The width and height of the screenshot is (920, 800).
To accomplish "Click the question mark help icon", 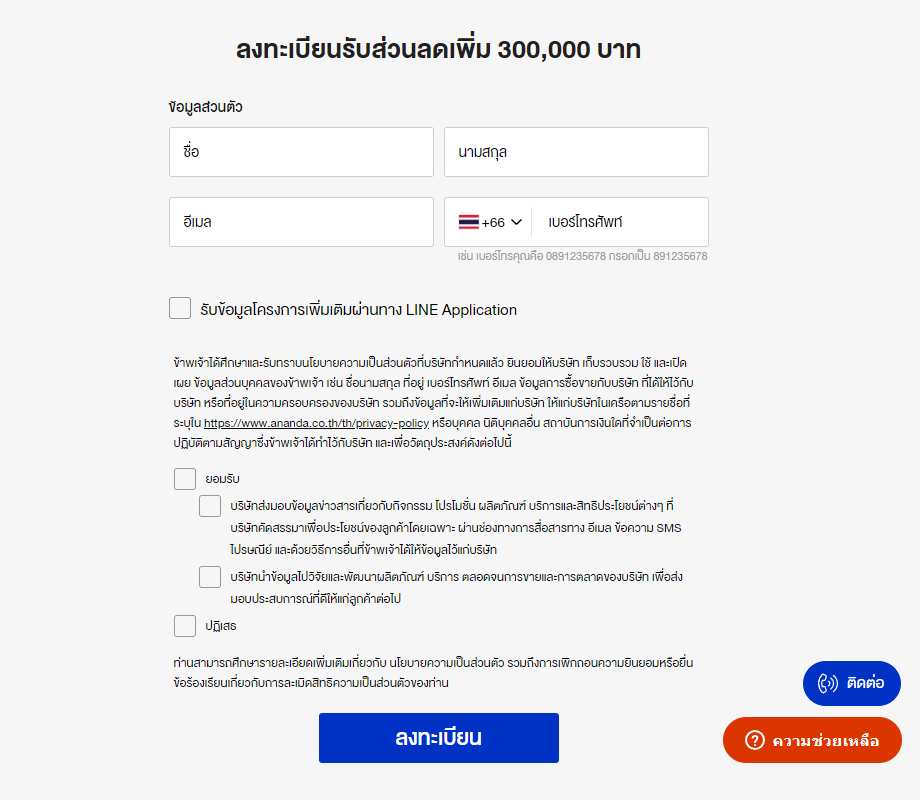I will pos(755,740).
